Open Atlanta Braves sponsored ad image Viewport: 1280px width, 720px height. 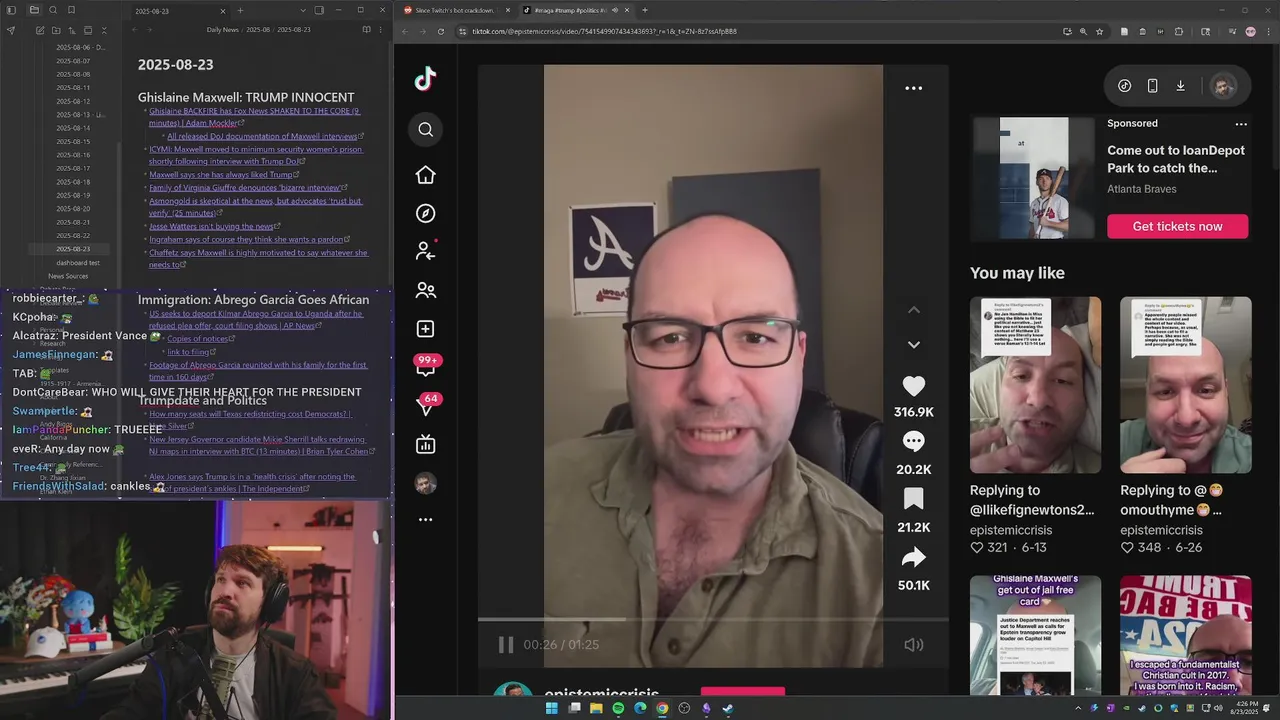point(1035,178)
